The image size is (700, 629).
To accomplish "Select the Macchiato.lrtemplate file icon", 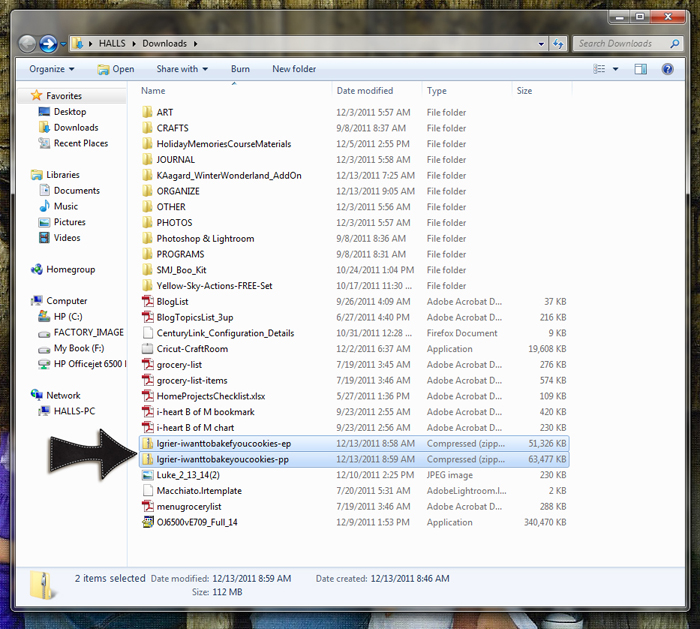I will [x=147, y=490].
